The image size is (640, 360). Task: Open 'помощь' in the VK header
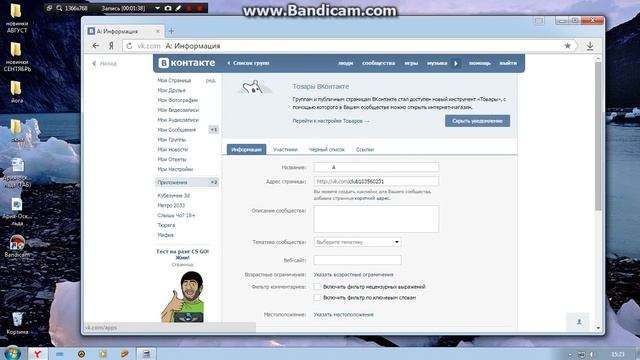pos(480,63)
